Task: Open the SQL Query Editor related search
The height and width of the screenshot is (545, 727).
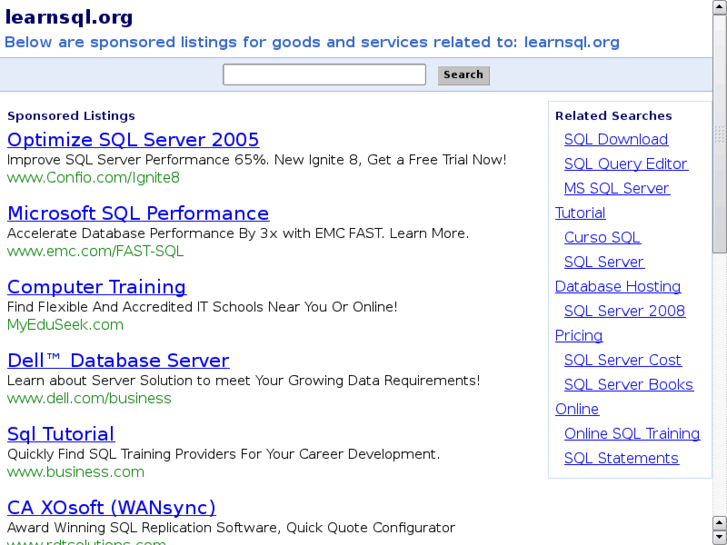Action: pyautogui.click(x=626, y=164)
